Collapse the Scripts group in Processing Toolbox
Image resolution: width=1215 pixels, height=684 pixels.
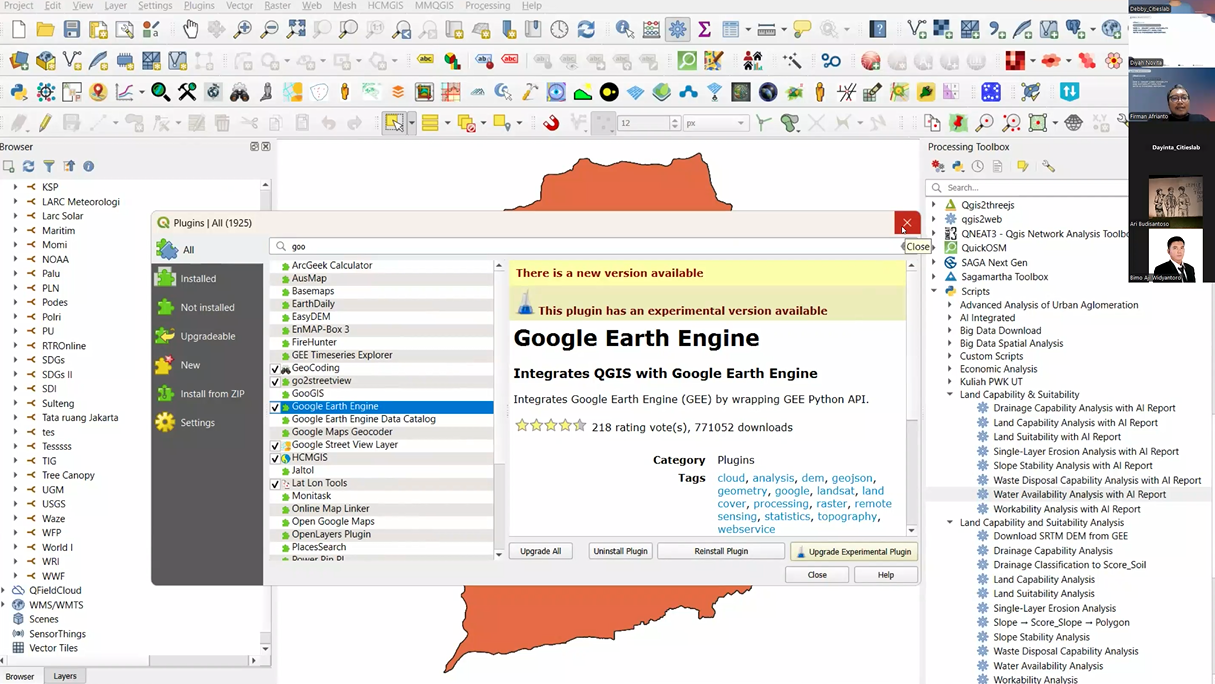[935, 291]
